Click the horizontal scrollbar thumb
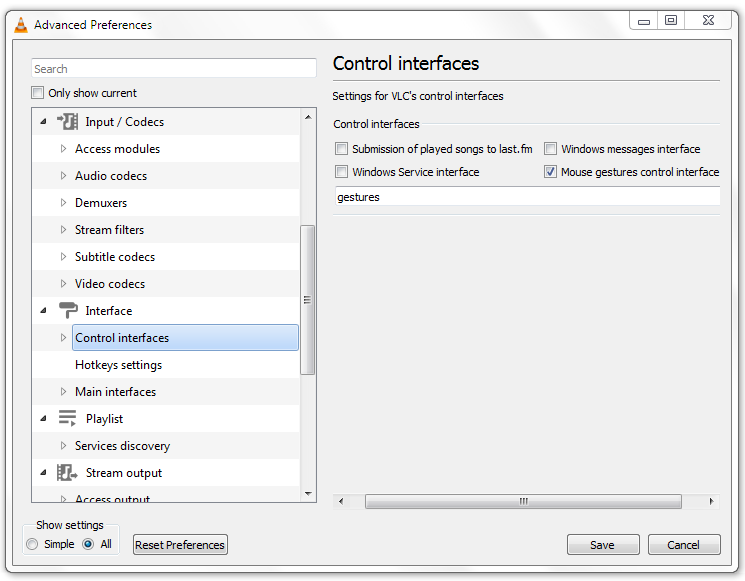745x581 pixels. [523, 501]
